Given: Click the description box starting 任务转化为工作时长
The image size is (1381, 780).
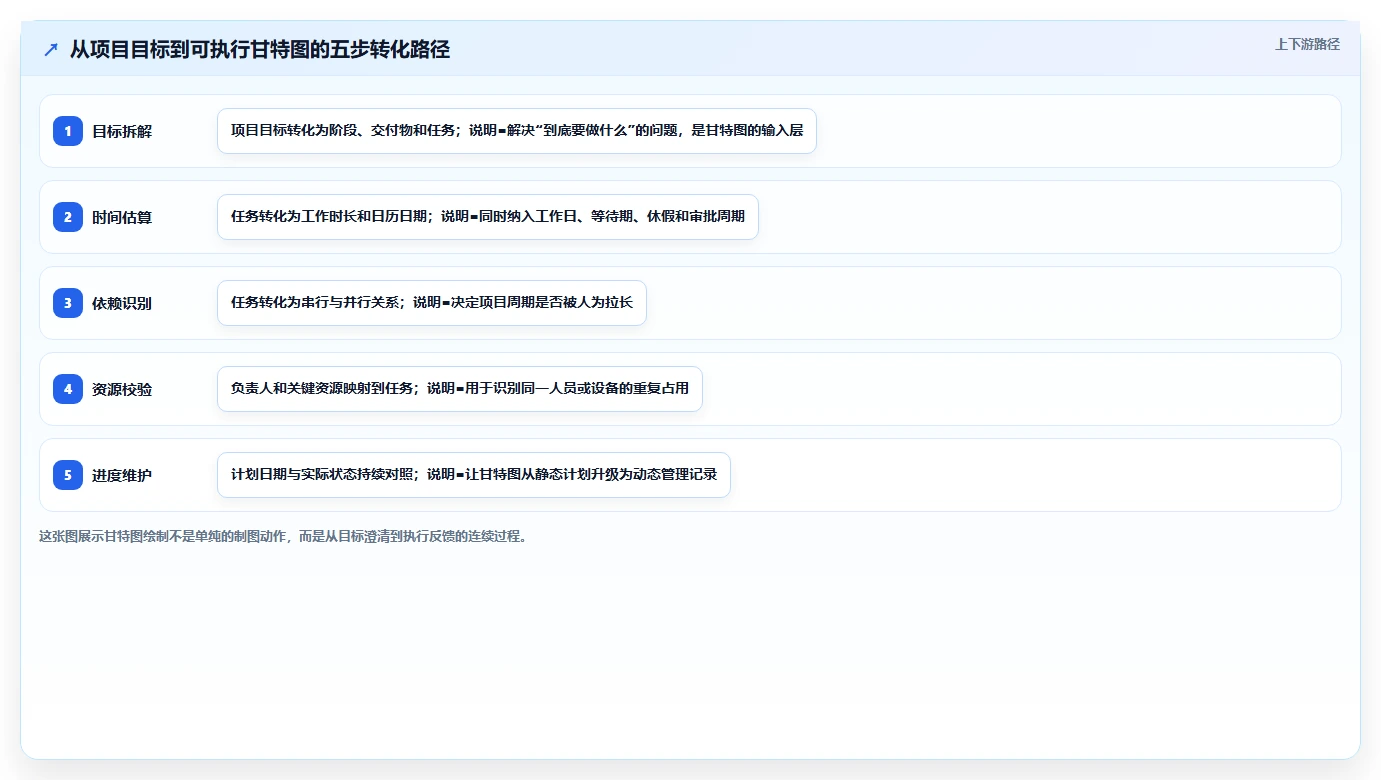Looking at the screenshot, I should pos(488,217).
